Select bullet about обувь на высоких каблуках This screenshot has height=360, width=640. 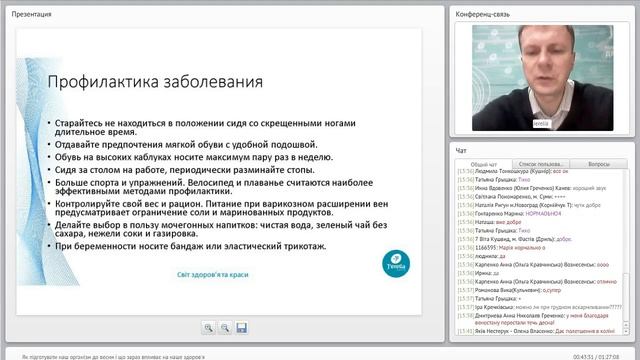[x=194, y=157]
